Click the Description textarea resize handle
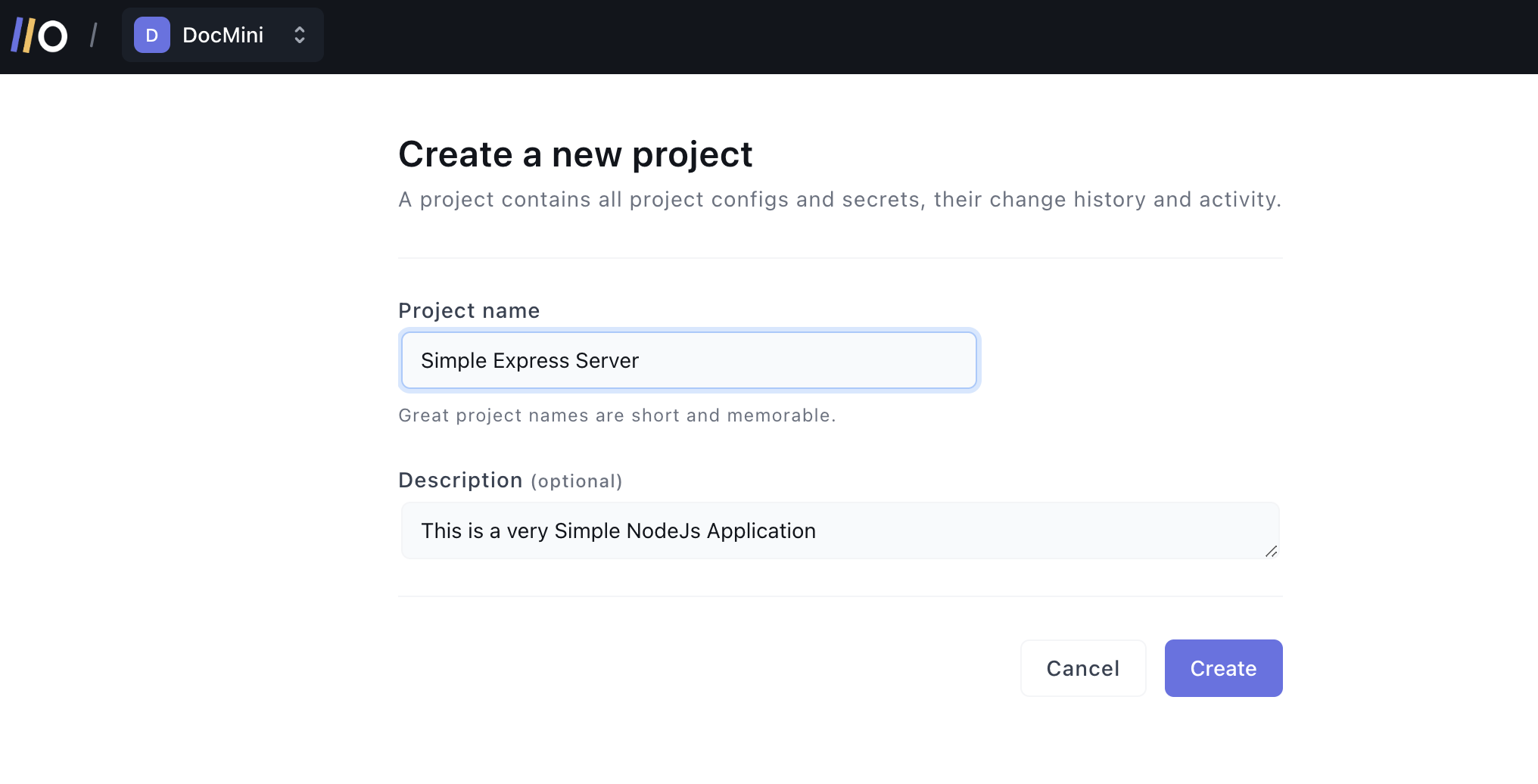 (x=1272, y=552)
